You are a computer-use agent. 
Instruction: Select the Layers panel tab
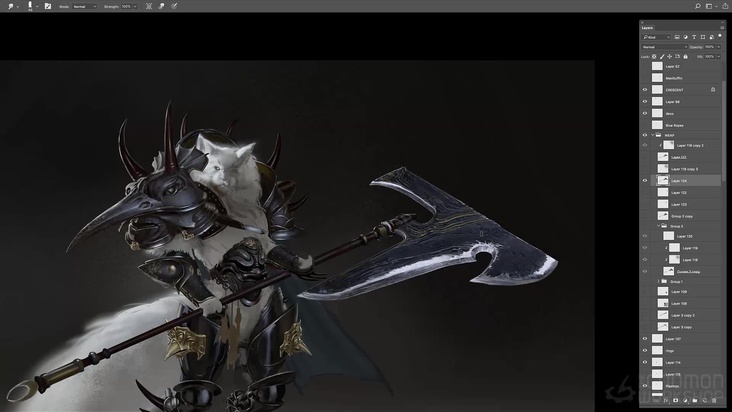[x=647, y=28]
